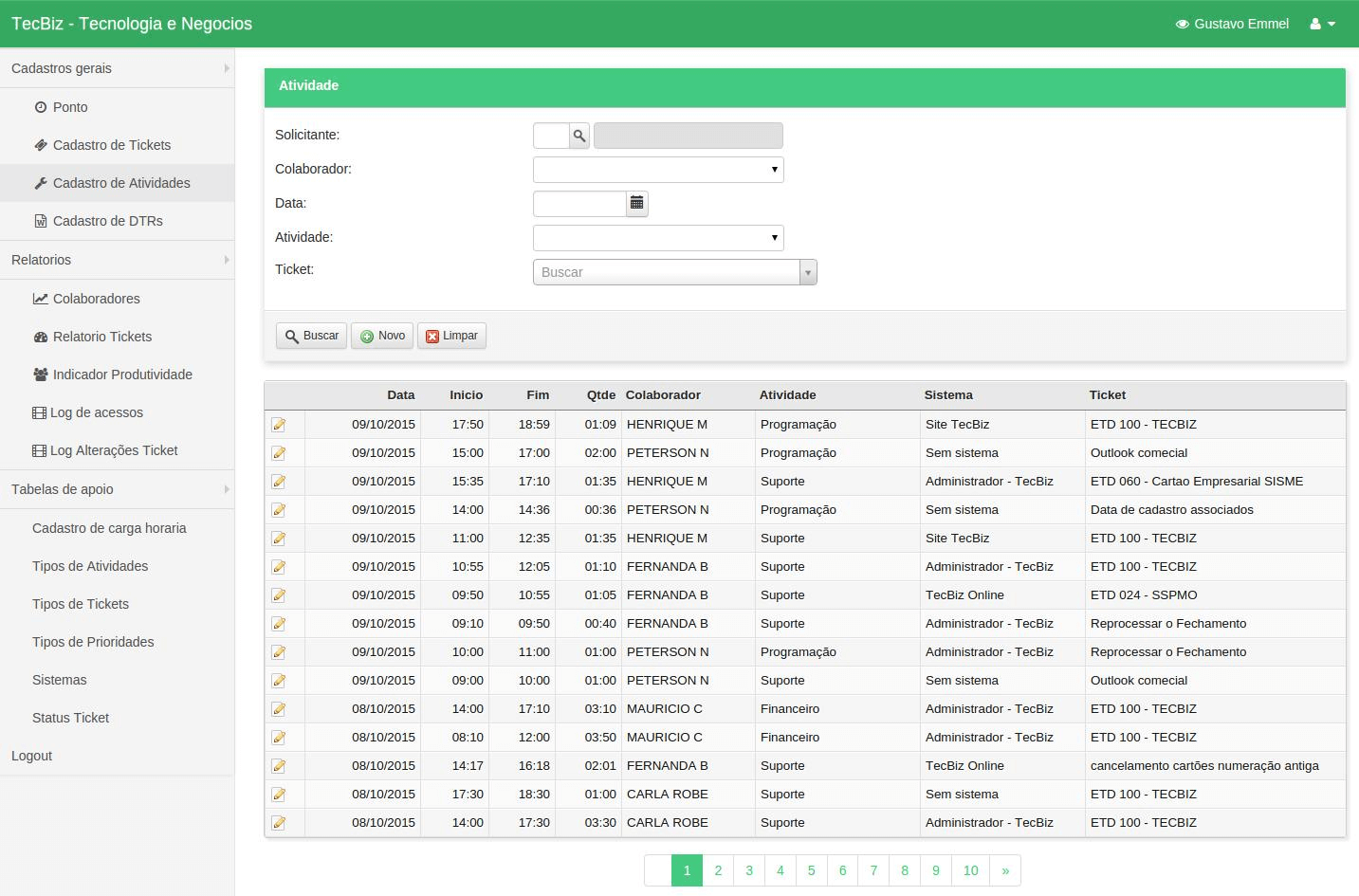Click the Solicitante search magnifier icon
This screenshot has height=896, width=1359.
point(579,136)
